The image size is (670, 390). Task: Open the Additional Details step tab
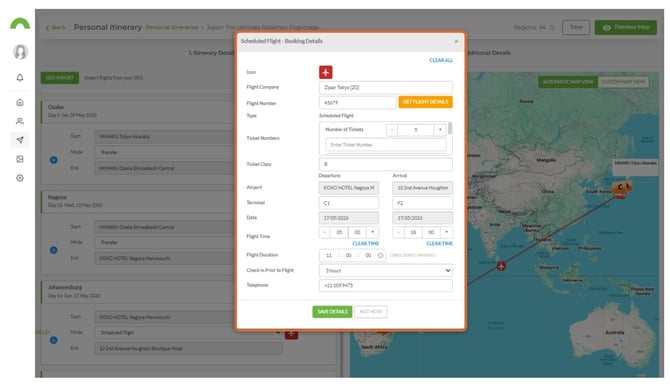pos(489,53)
